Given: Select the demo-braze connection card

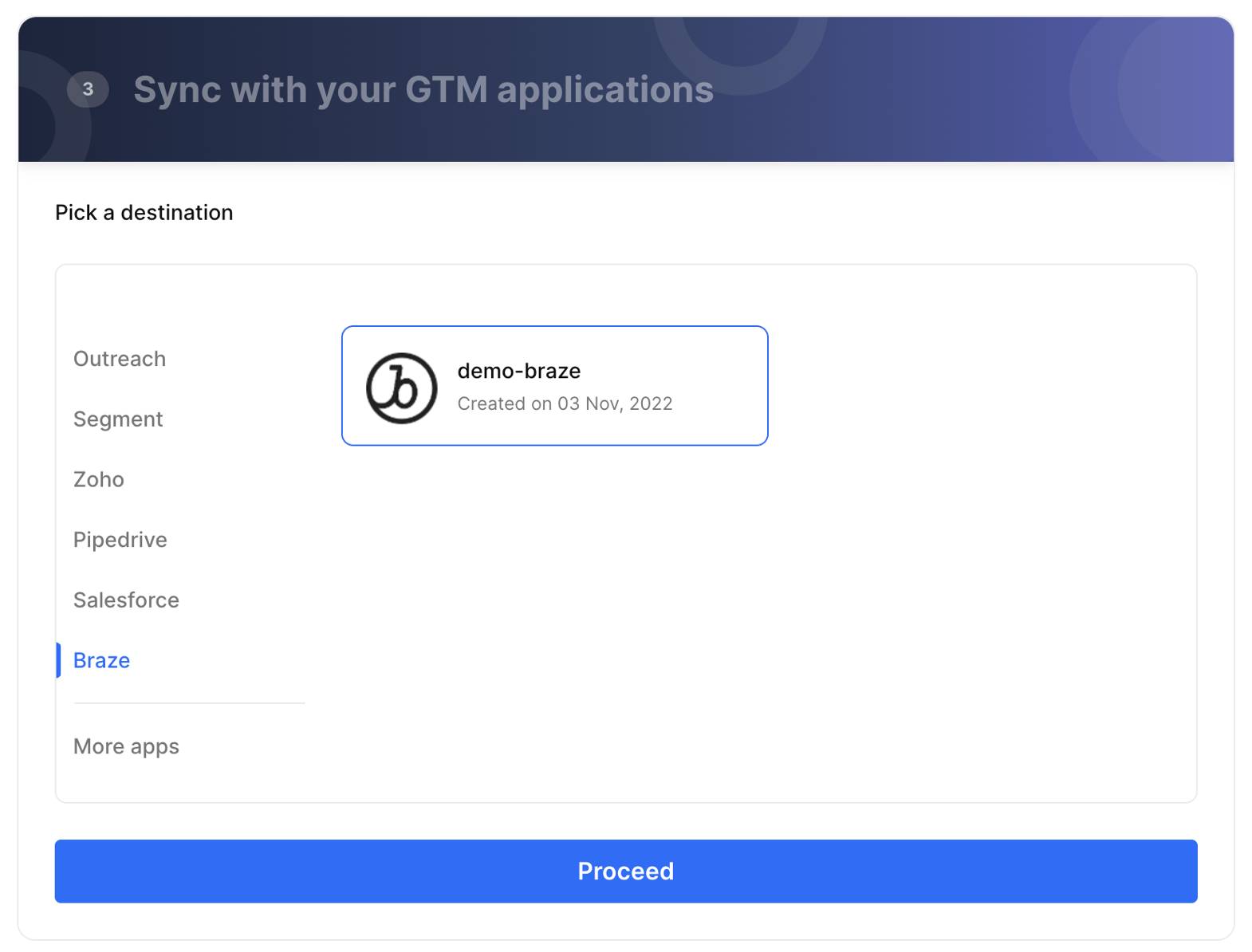Looking at the screenshot, I should point(555,386).
